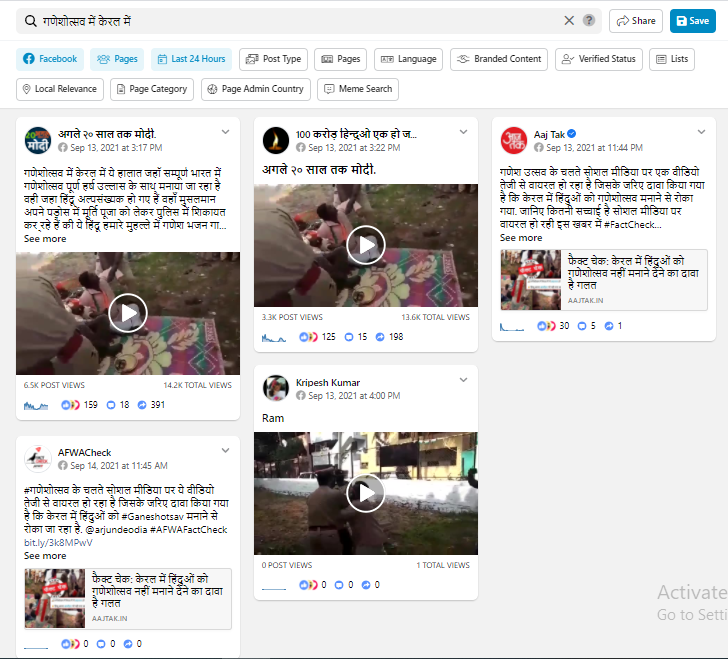Click the comments icon showing 5

pyautogui.click(x=582, y=326)
